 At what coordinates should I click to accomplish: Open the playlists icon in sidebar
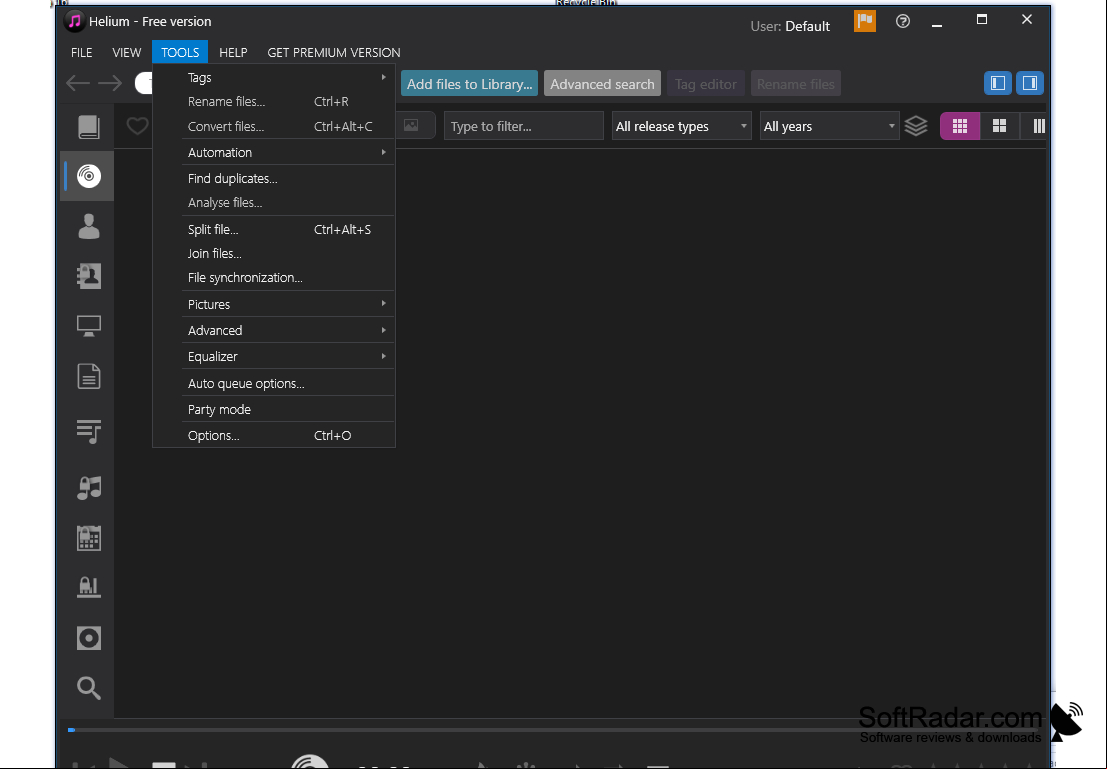[x=88, y=431]
